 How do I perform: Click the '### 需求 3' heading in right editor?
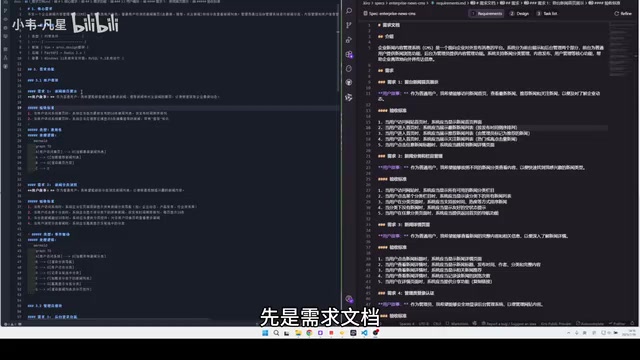tap(404, 224)
